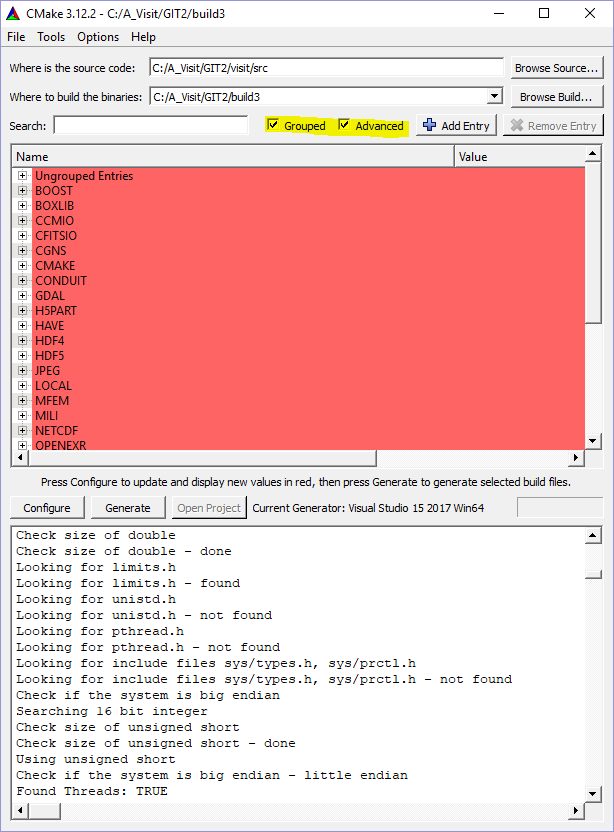Expand the CCMIO group
The height and width of the screenshot is (832, 614).
[x=22, y=220]
